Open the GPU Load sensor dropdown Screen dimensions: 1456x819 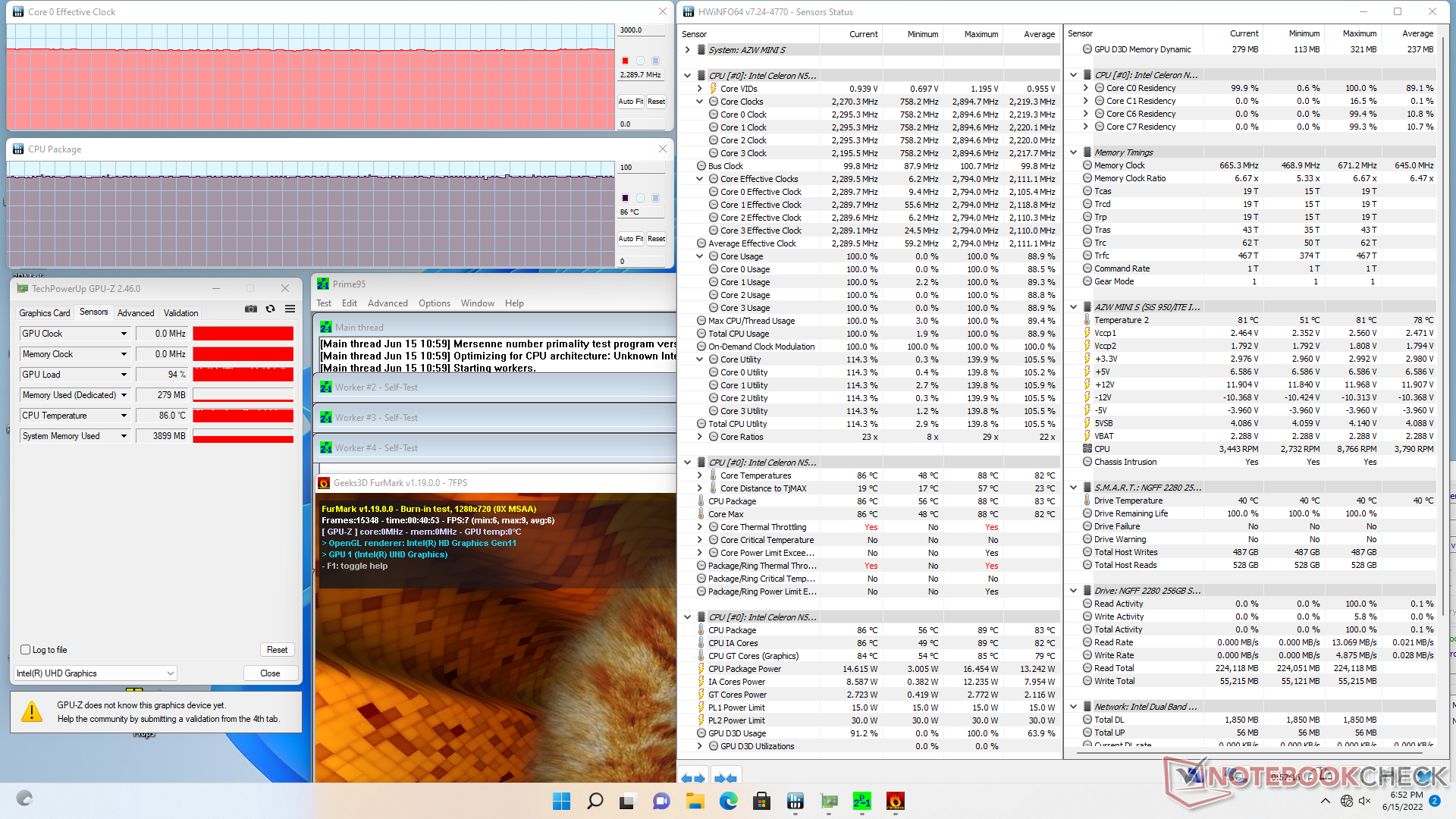tap(124, 375)
